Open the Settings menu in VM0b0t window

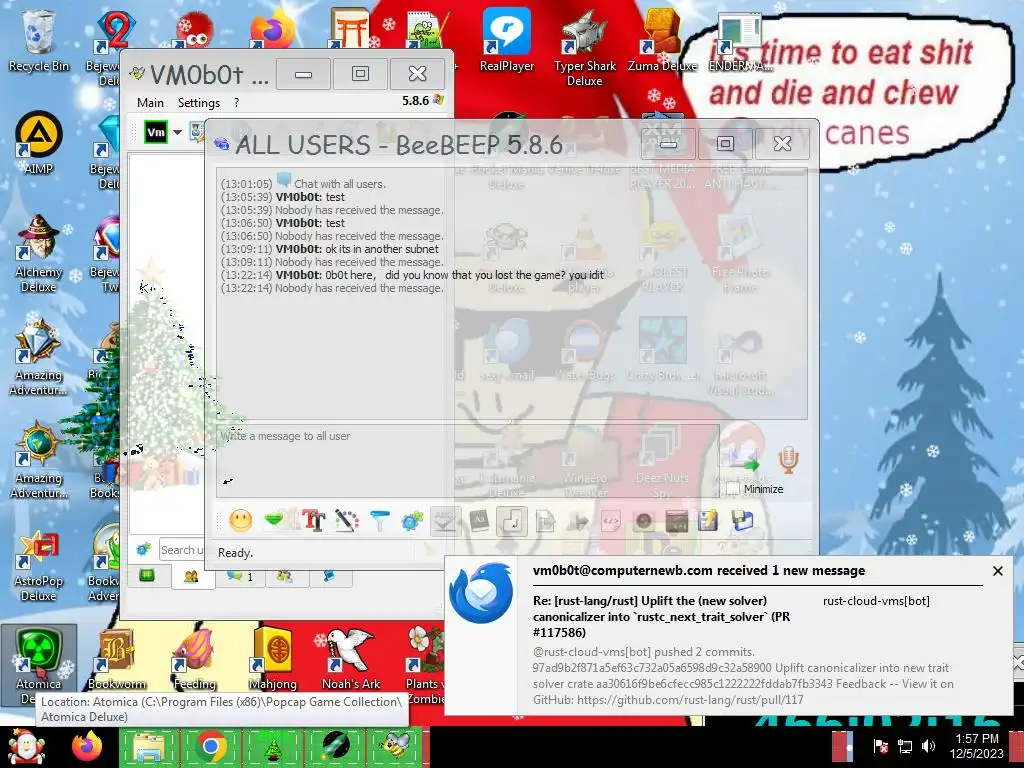point(199,103)
